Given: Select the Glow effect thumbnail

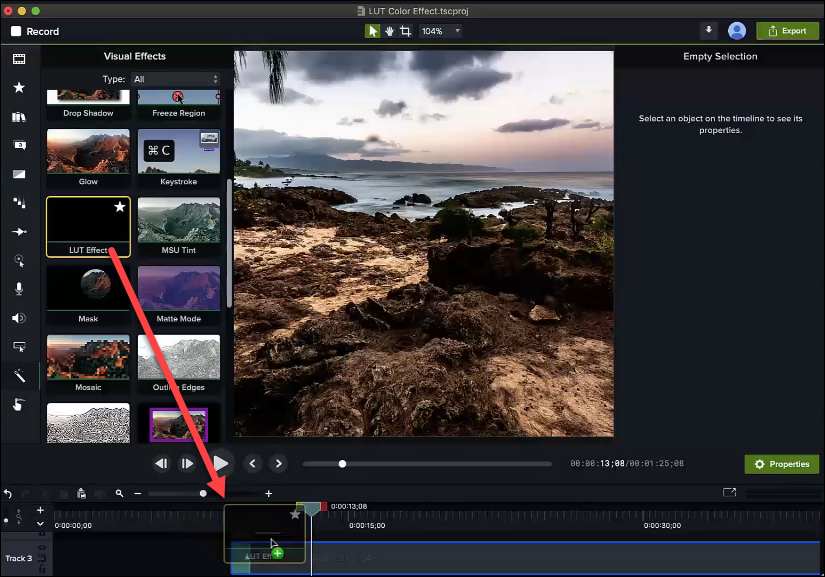Looking at the screenshot, I should [88, 152].
